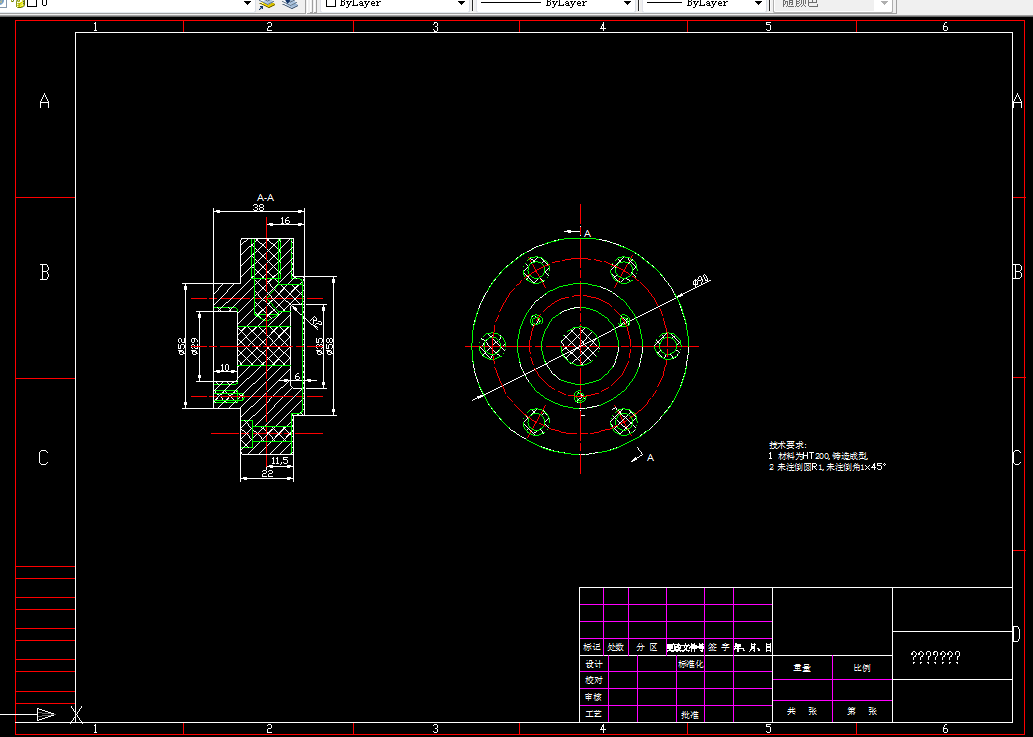The image size is (1033, 737).
Task: Click the 审核 title block label
Action: coord(593,697)
